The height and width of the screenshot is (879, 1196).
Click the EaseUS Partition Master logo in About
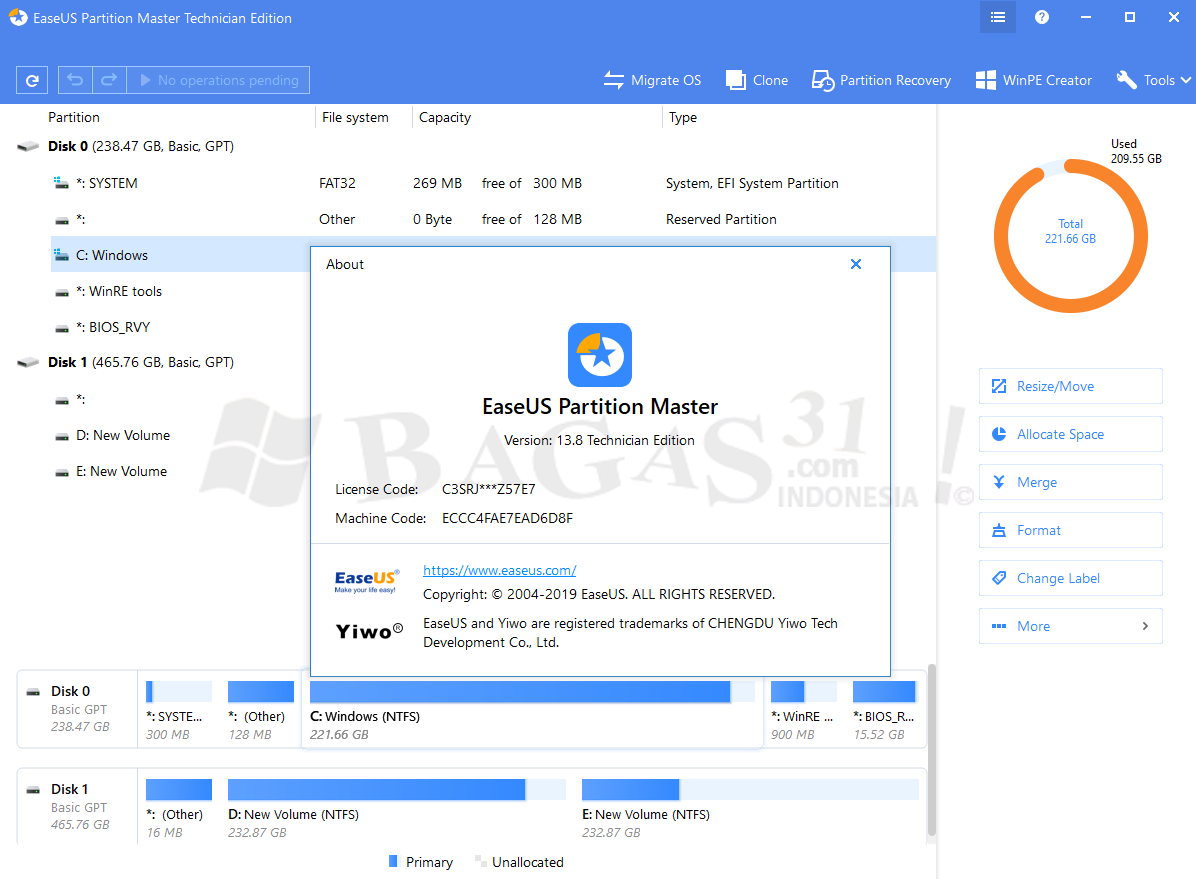[600, 355]
